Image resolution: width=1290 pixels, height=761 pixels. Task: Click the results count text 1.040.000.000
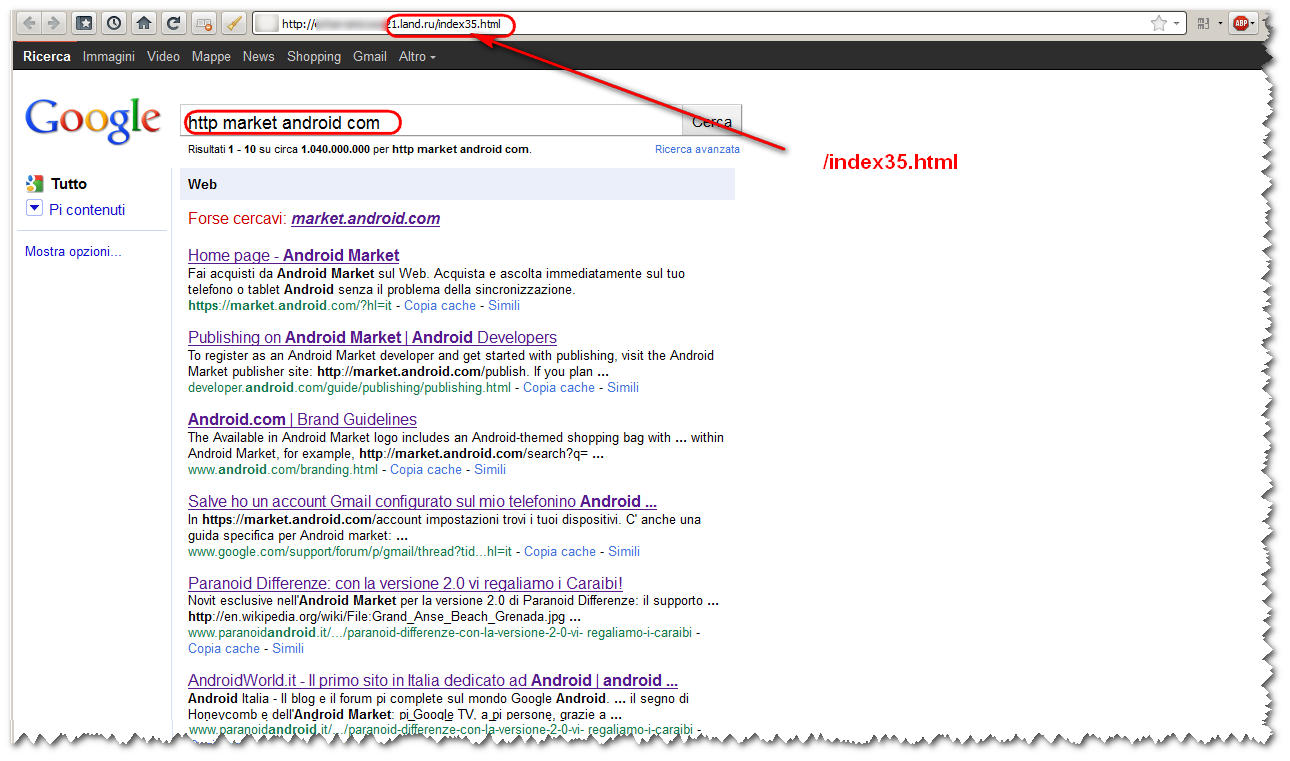(335, 149)
